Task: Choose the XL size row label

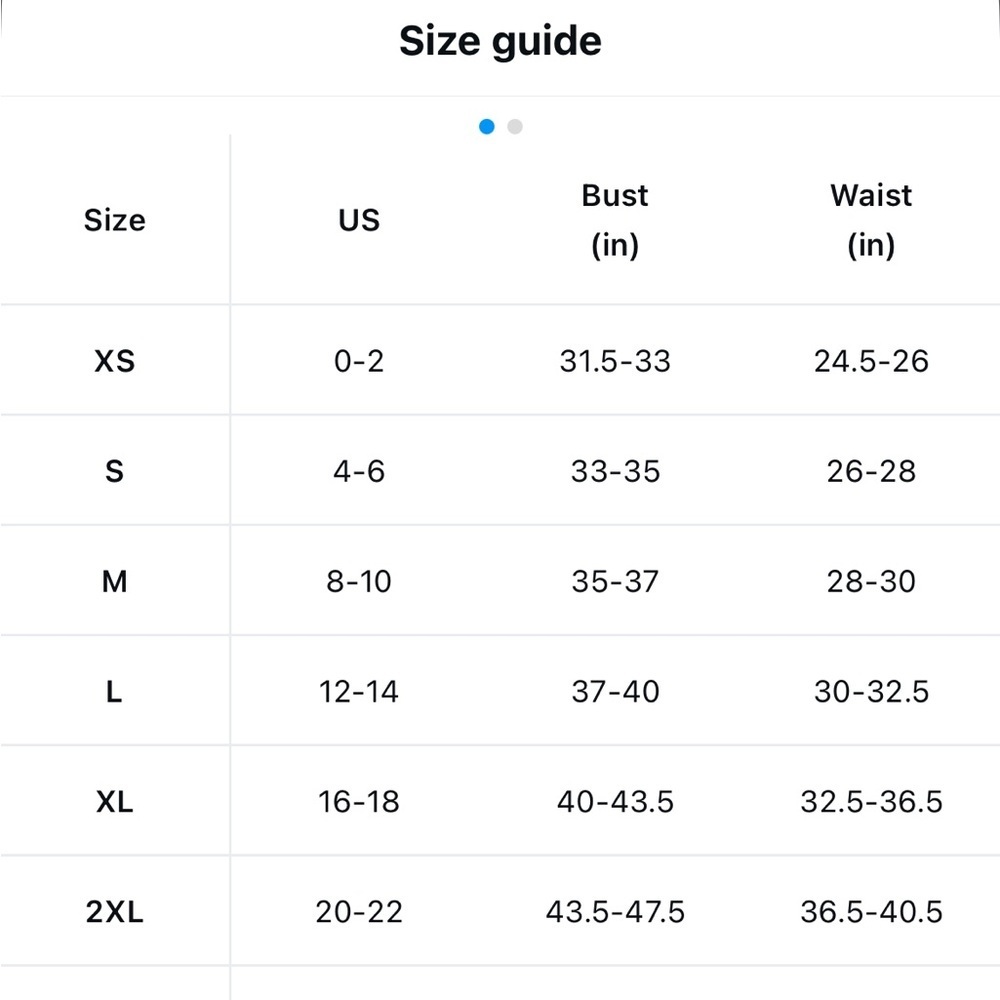Action: (115, 802)
